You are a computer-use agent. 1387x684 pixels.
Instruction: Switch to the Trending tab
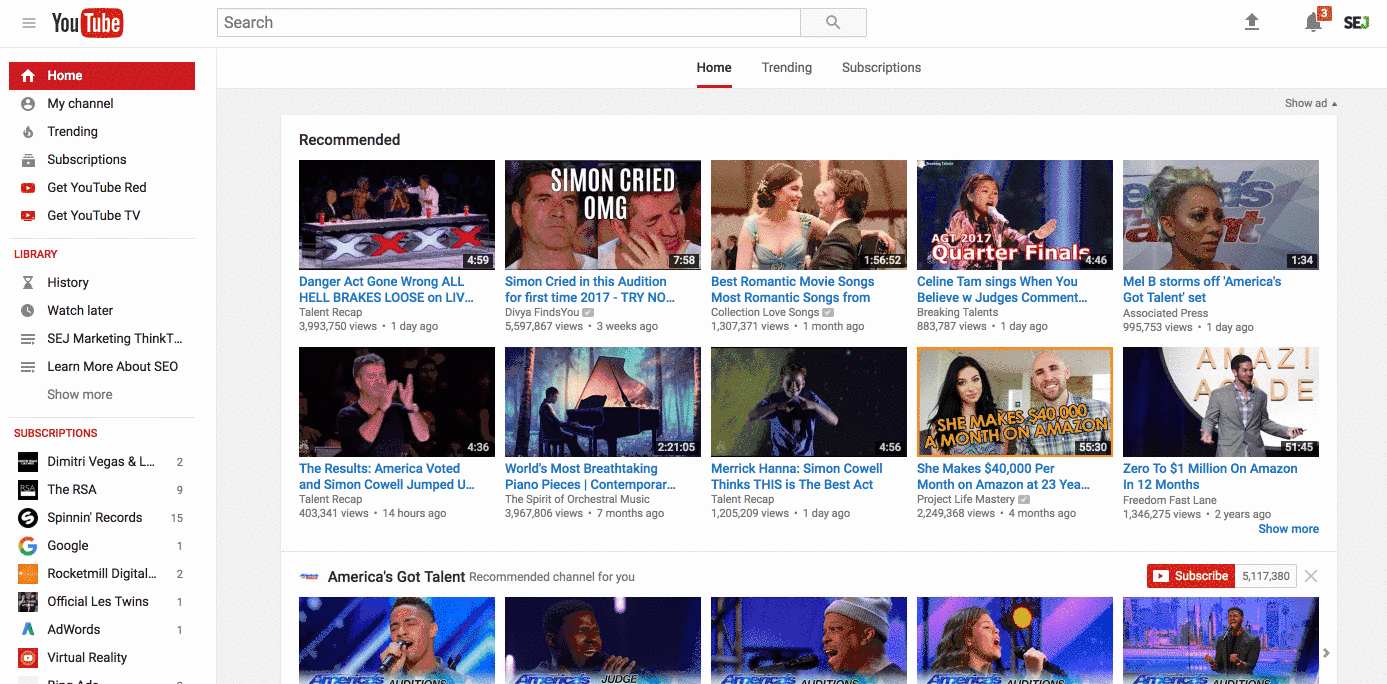pyautogui.click(x=787, y=68)
